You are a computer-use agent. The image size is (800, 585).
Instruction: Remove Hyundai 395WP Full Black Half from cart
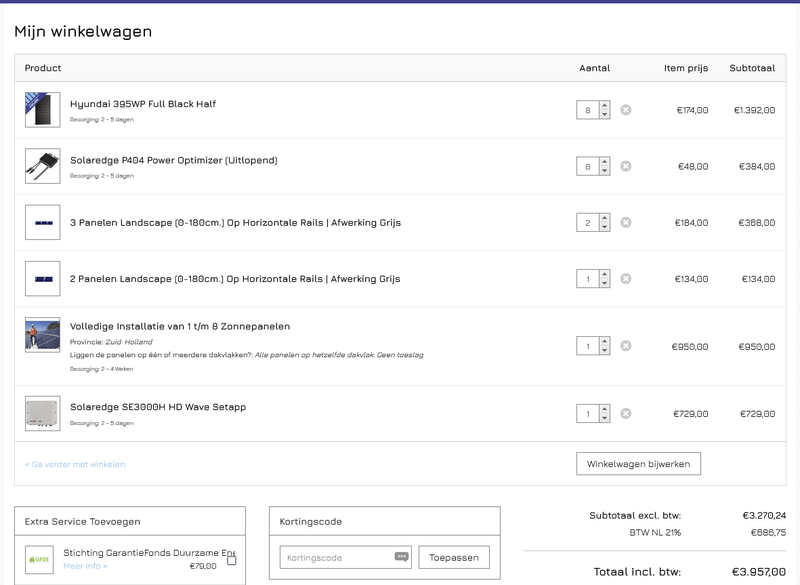(626, 110)
